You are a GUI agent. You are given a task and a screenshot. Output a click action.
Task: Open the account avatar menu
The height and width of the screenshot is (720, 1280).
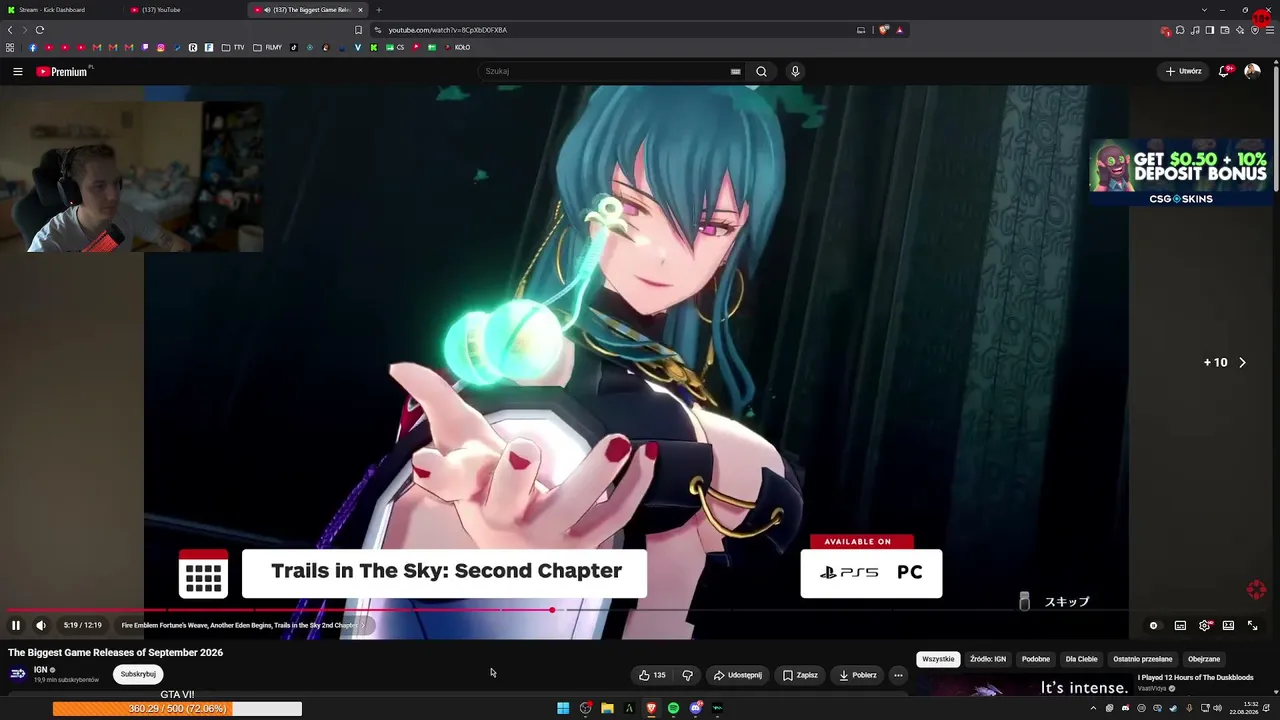(x=1252, y=71)
